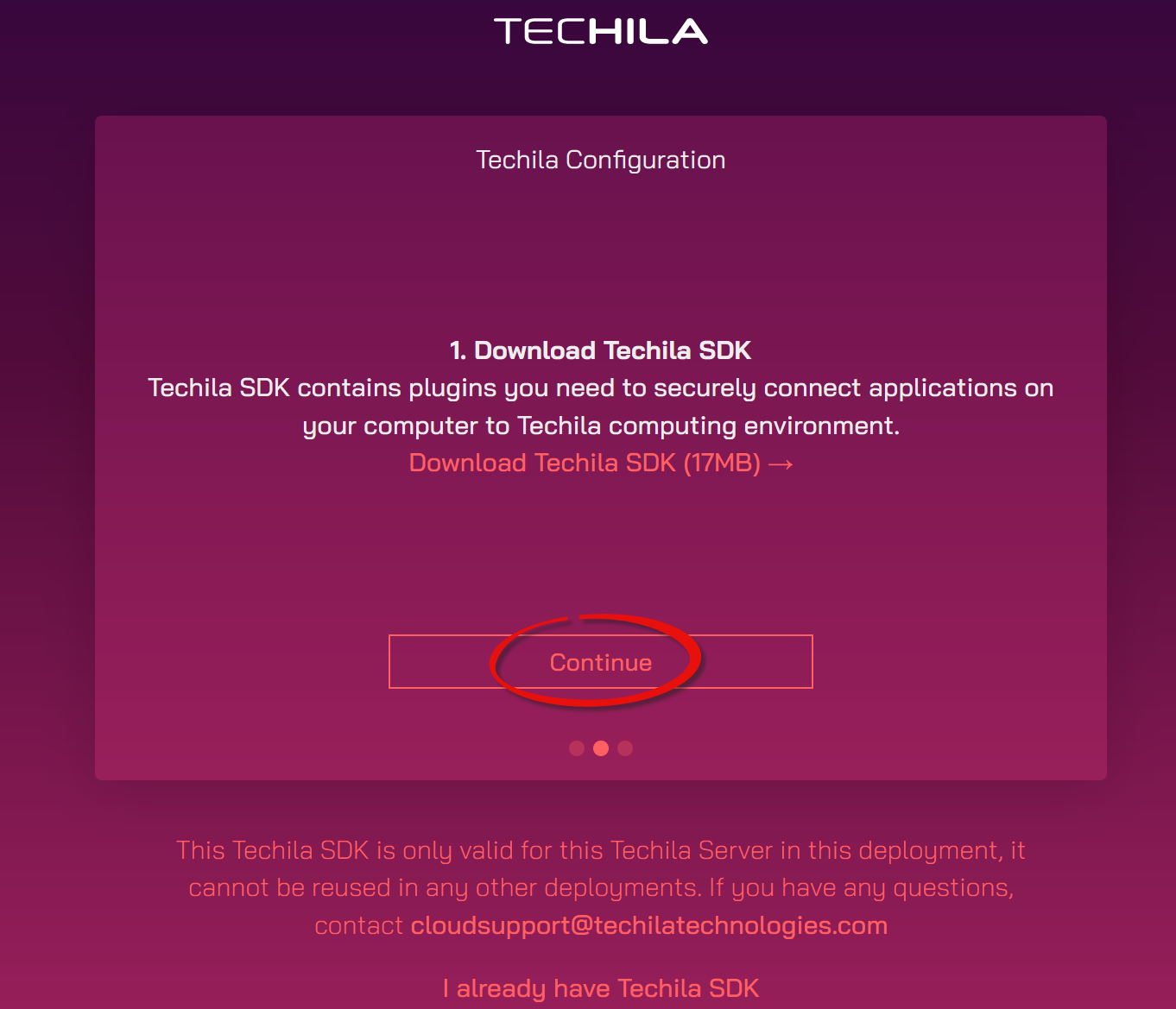This screenshot has height=1009, width=1176.
Task: Click the Techila logo at the top
Action: [600, 32]
